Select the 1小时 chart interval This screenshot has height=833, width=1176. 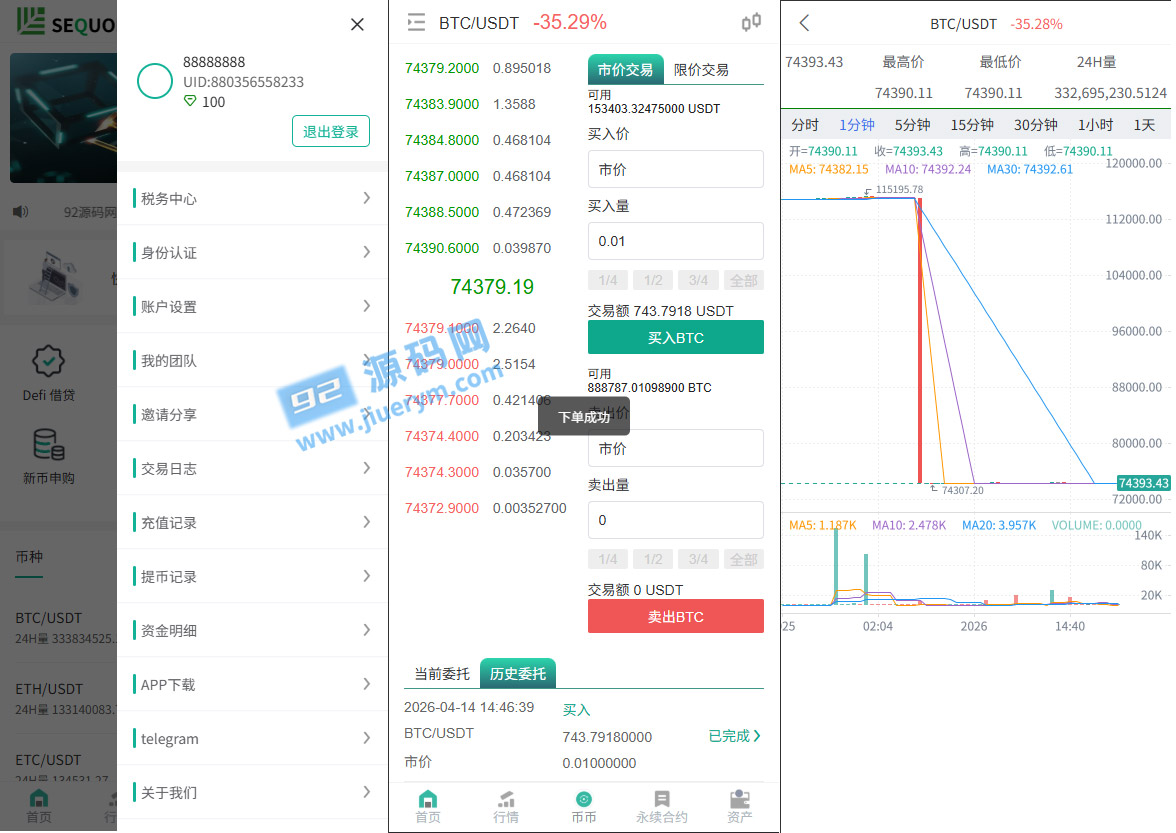click(x=1095, y=125)
